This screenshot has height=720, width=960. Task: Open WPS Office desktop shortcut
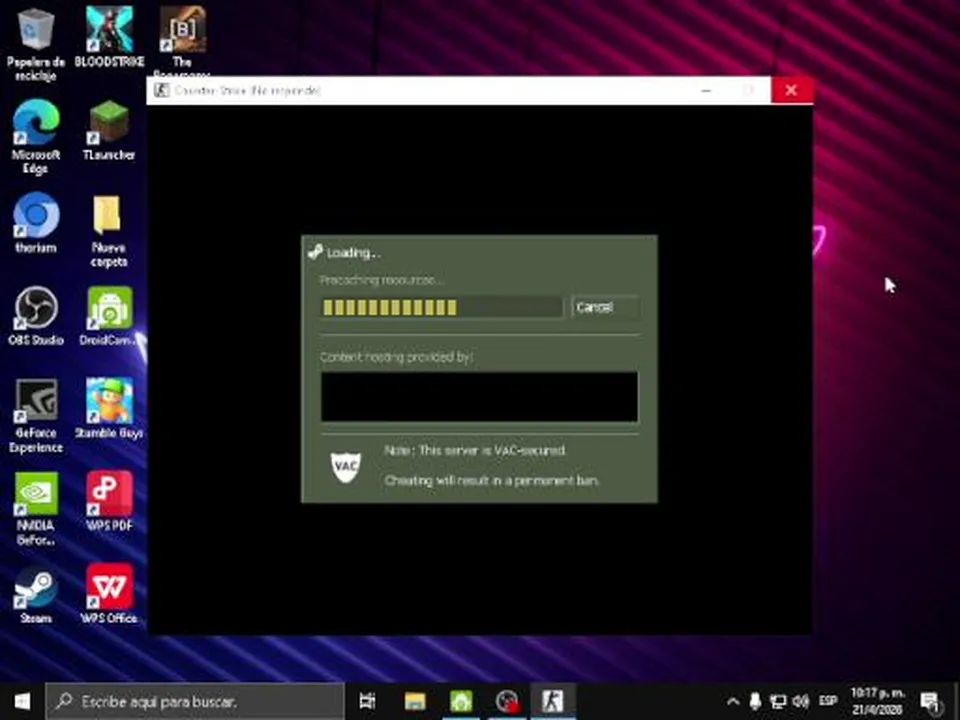(x=110, y=594)
